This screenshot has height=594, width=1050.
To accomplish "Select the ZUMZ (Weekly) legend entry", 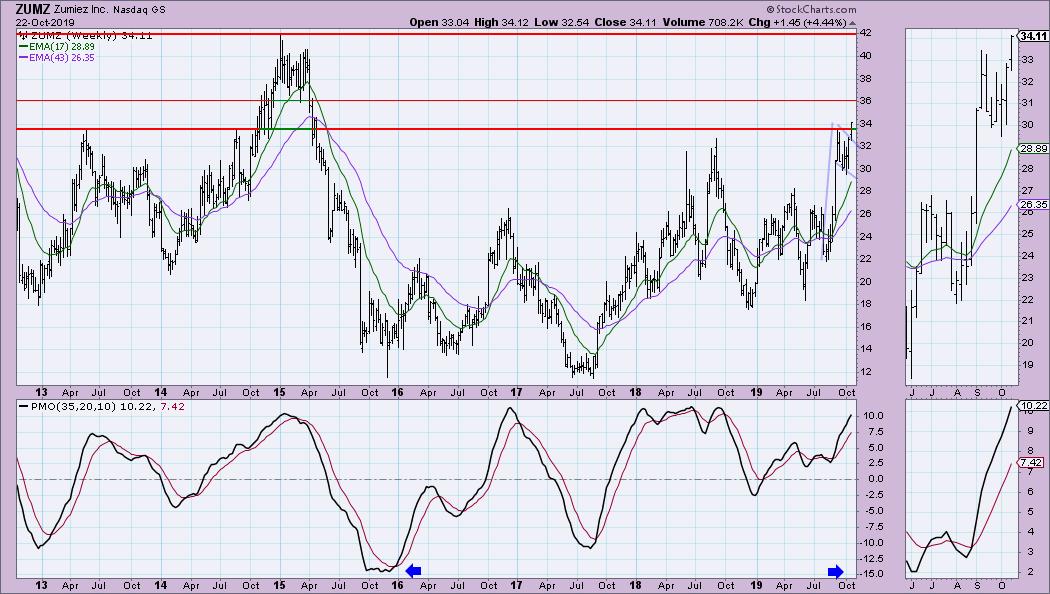I will coord(85,35).
